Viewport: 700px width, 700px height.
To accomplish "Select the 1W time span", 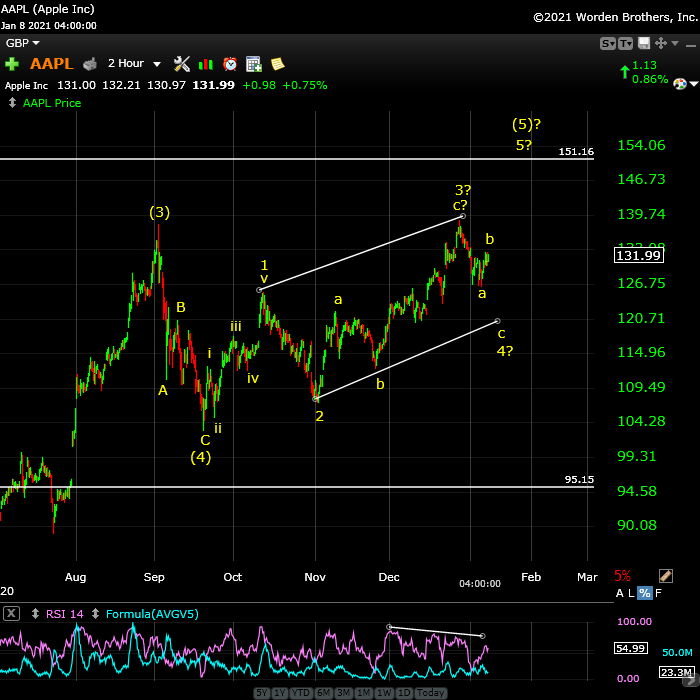I will coord(384,693).
